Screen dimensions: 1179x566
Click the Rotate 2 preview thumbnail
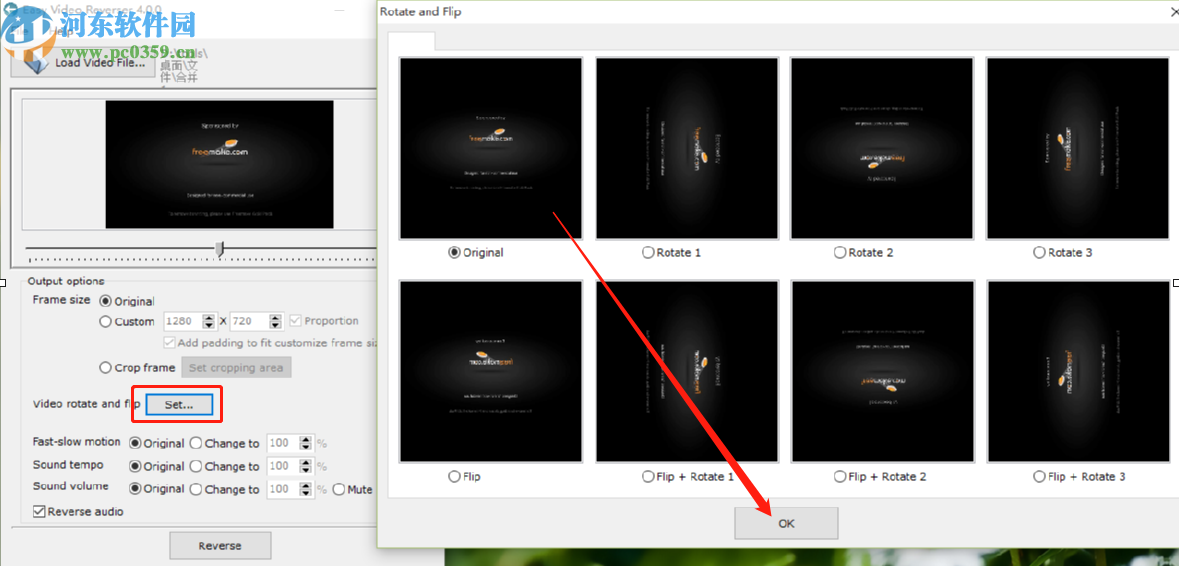[882, 149]
